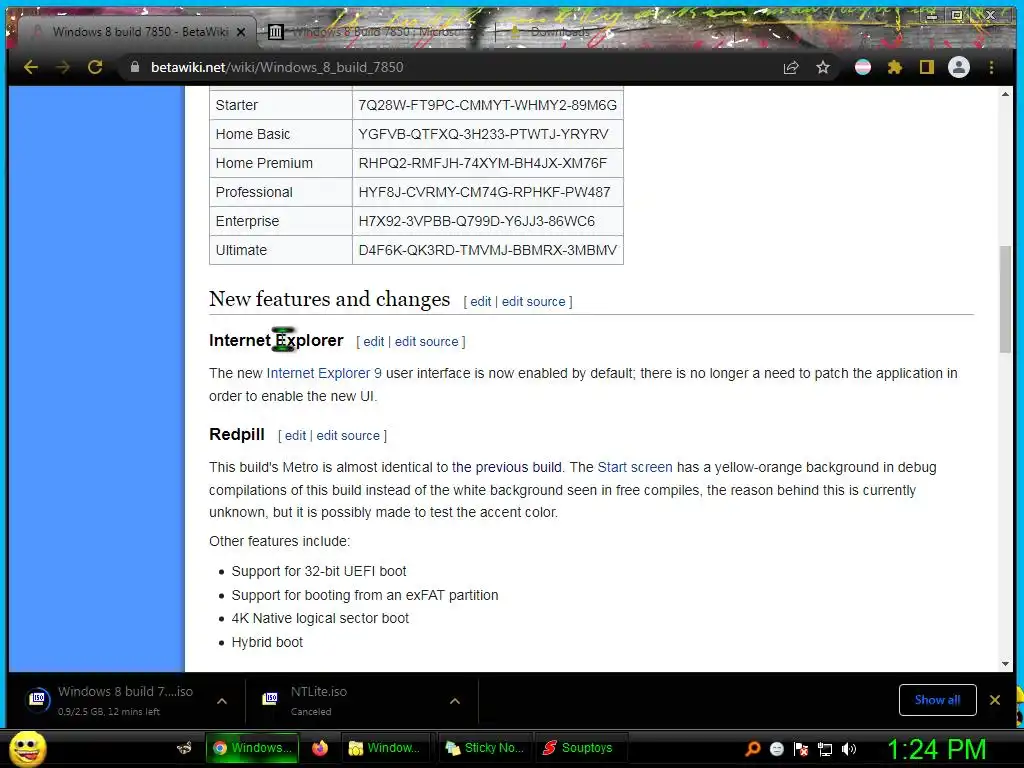Click the vertical scrollbar thumb
Screen dimensions: 1024x768
point(1005,300)
